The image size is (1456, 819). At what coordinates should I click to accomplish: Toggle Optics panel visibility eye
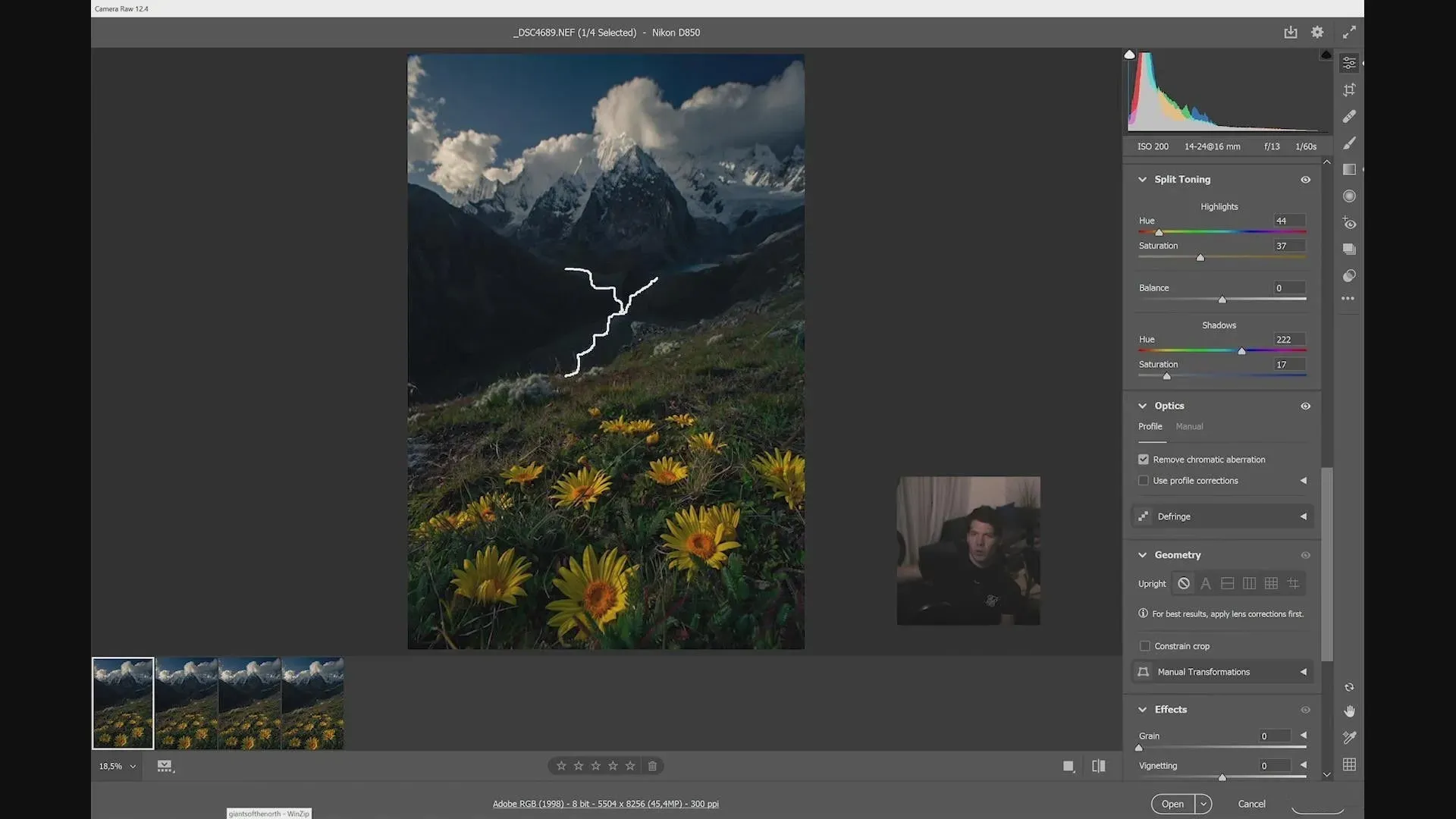(x=1306, y=406)
